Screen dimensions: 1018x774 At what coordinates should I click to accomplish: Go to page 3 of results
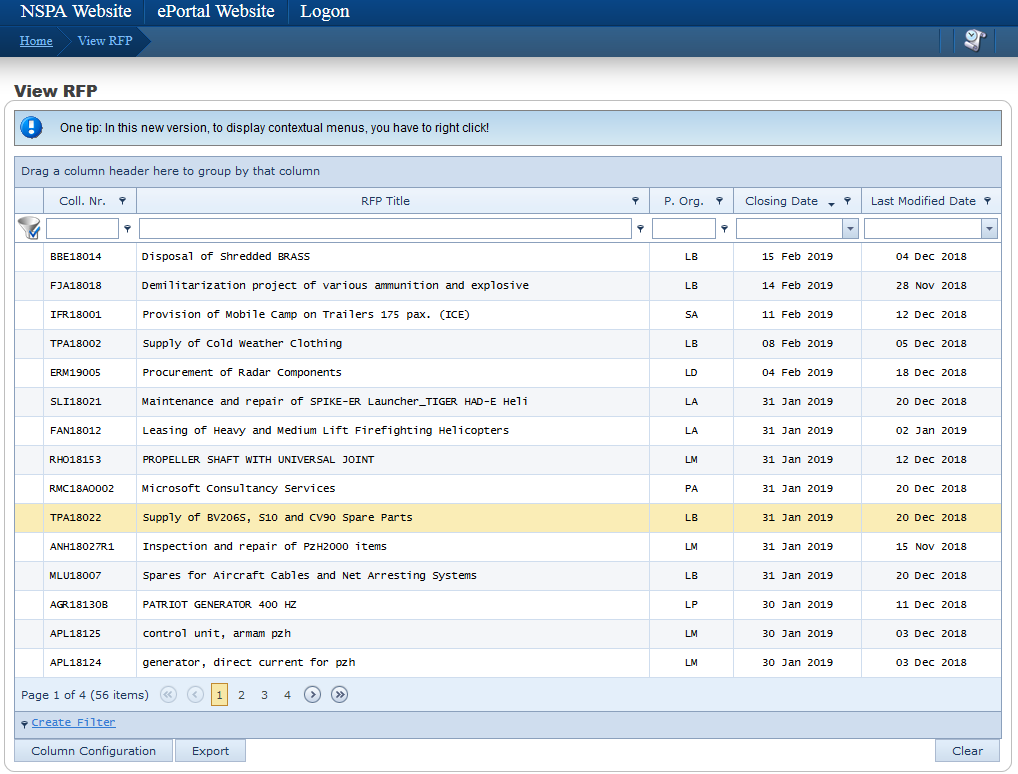coord(264,695)
